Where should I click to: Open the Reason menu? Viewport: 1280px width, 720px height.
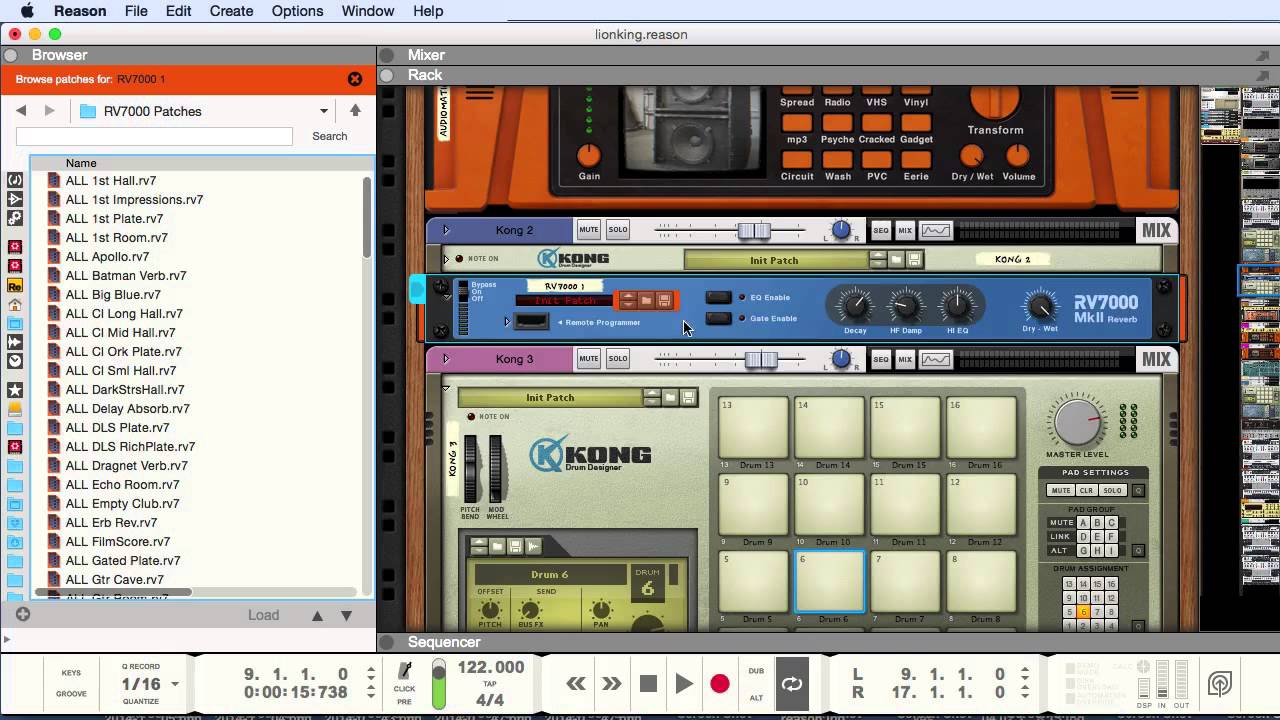[x=80, y=11]
